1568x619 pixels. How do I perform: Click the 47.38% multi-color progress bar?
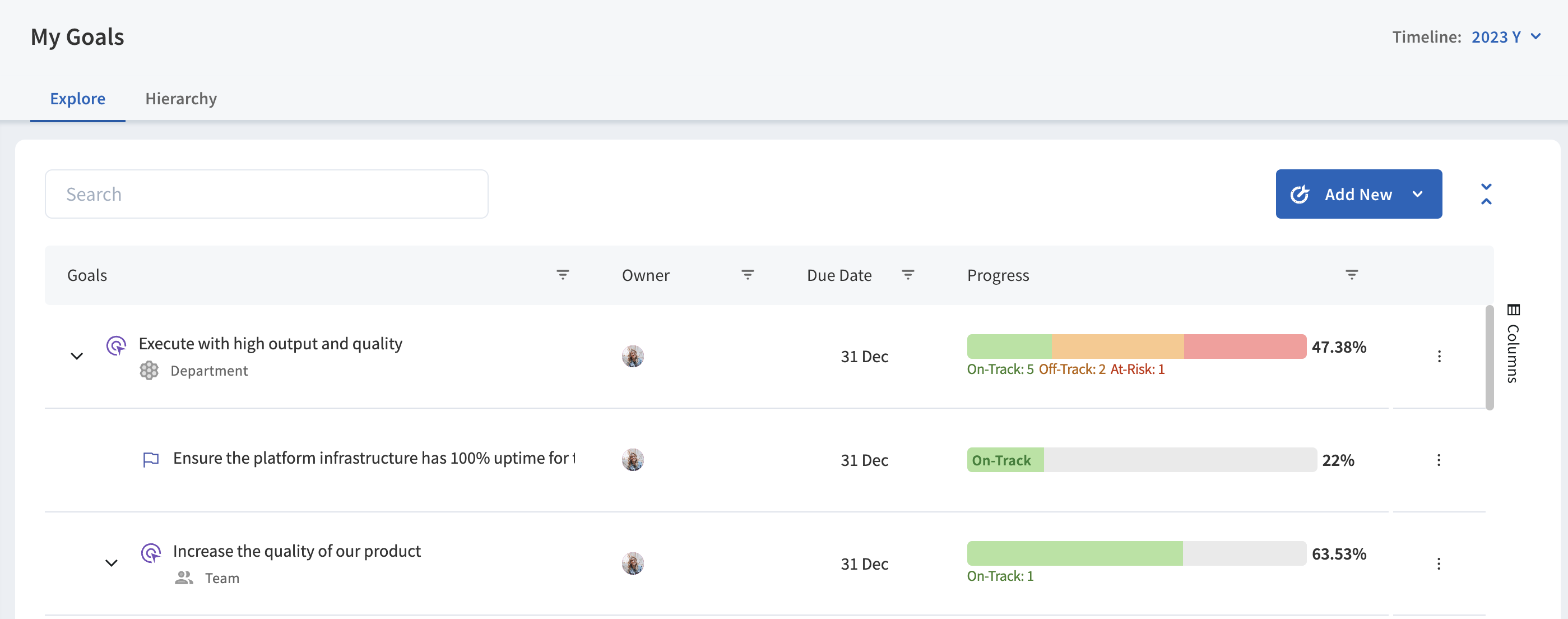click(1136, 347)
